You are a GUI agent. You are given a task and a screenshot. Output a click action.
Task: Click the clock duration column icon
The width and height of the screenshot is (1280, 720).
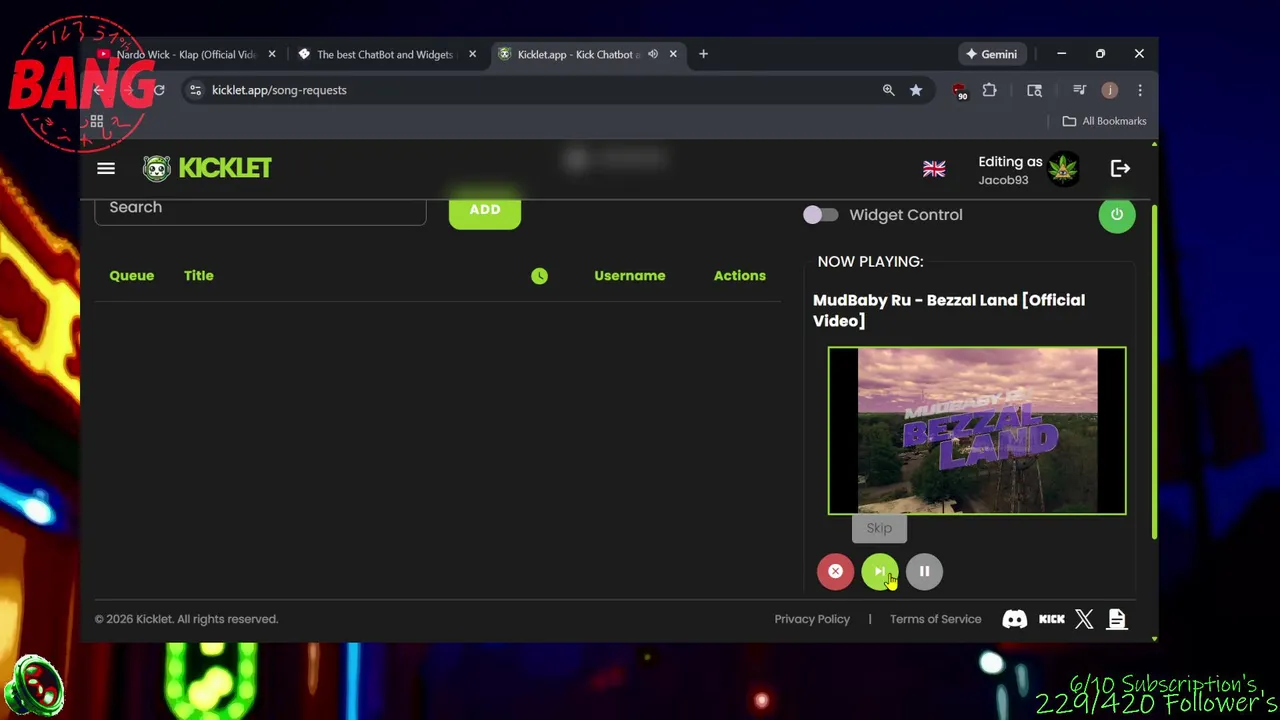pyautogui.click(x=539, y=276)
